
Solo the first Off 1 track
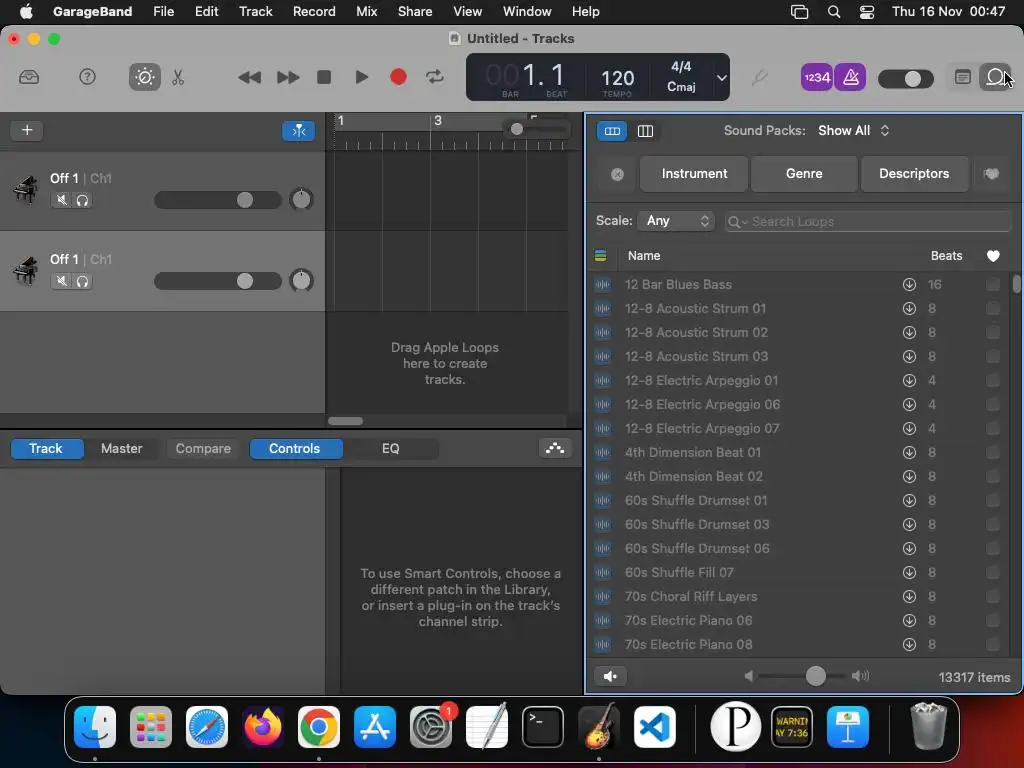(82, 200)
